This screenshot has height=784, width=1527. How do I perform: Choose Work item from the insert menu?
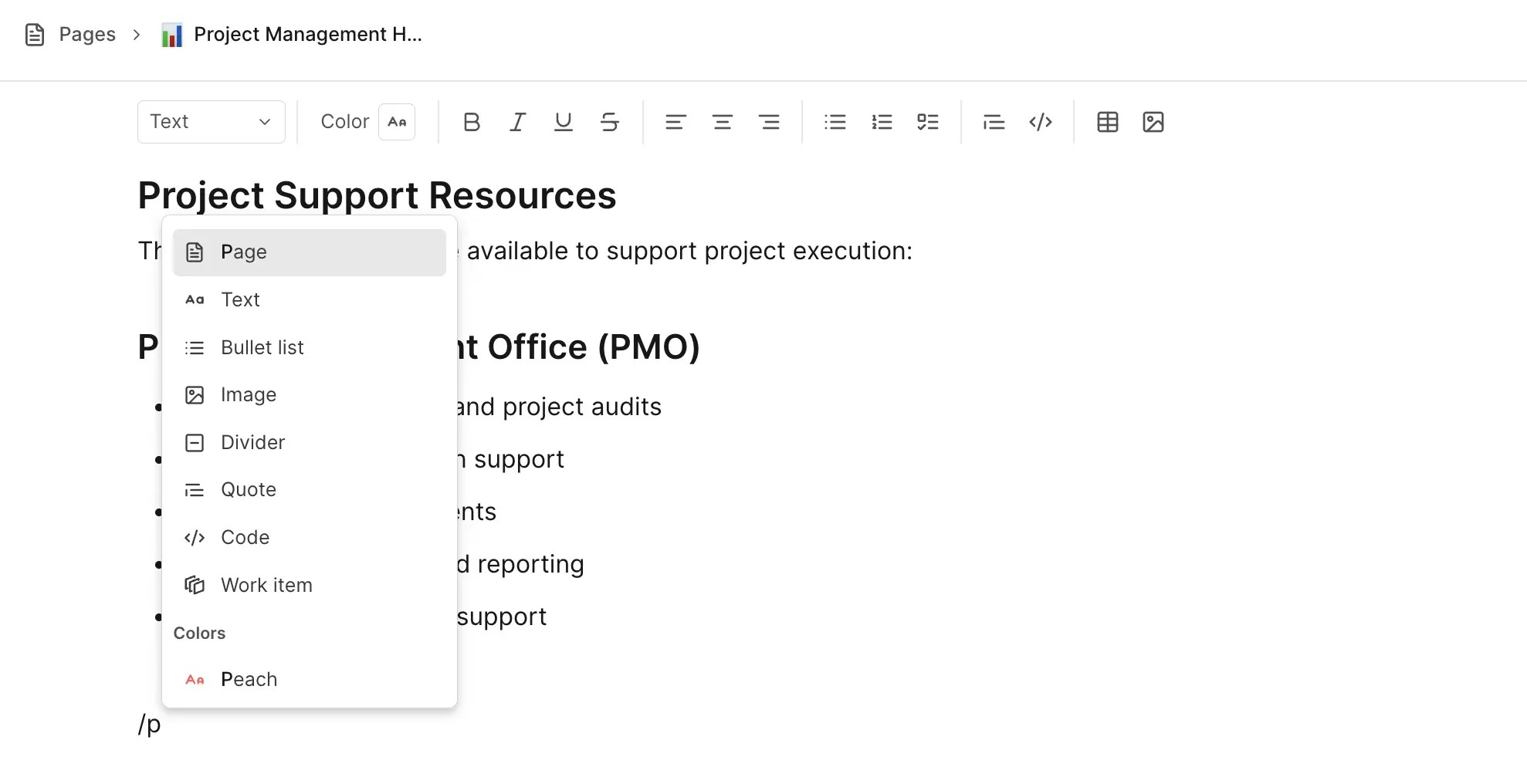point(266,585)
